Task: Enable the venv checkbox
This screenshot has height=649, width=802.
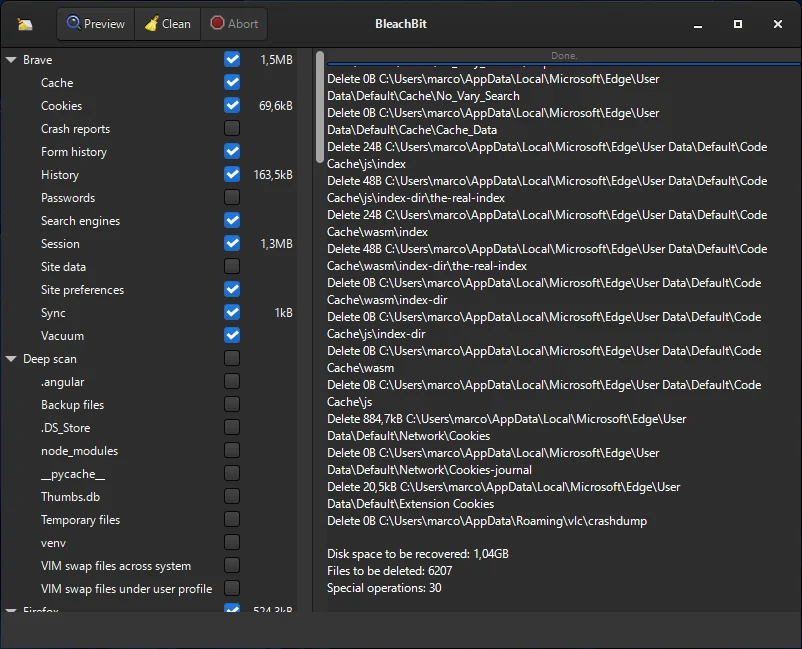Action: (x=232, y=543)
